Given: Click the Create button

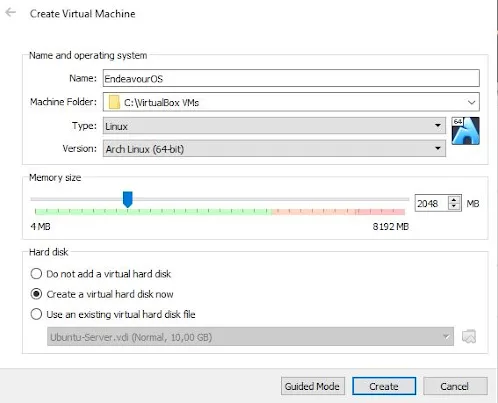Looking at the screenshot, I should (384, 386).
